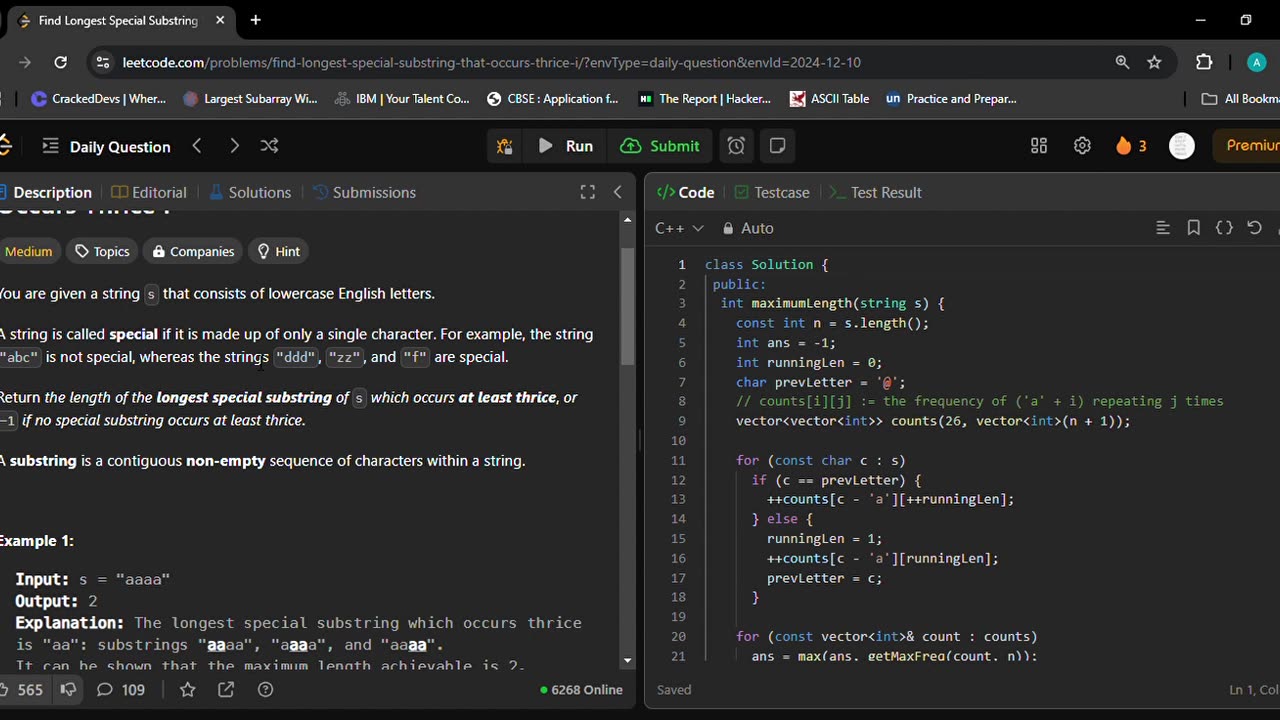Click line 9 counts vector declaration
Screen dimensions: 1280x720
[933, 421]
